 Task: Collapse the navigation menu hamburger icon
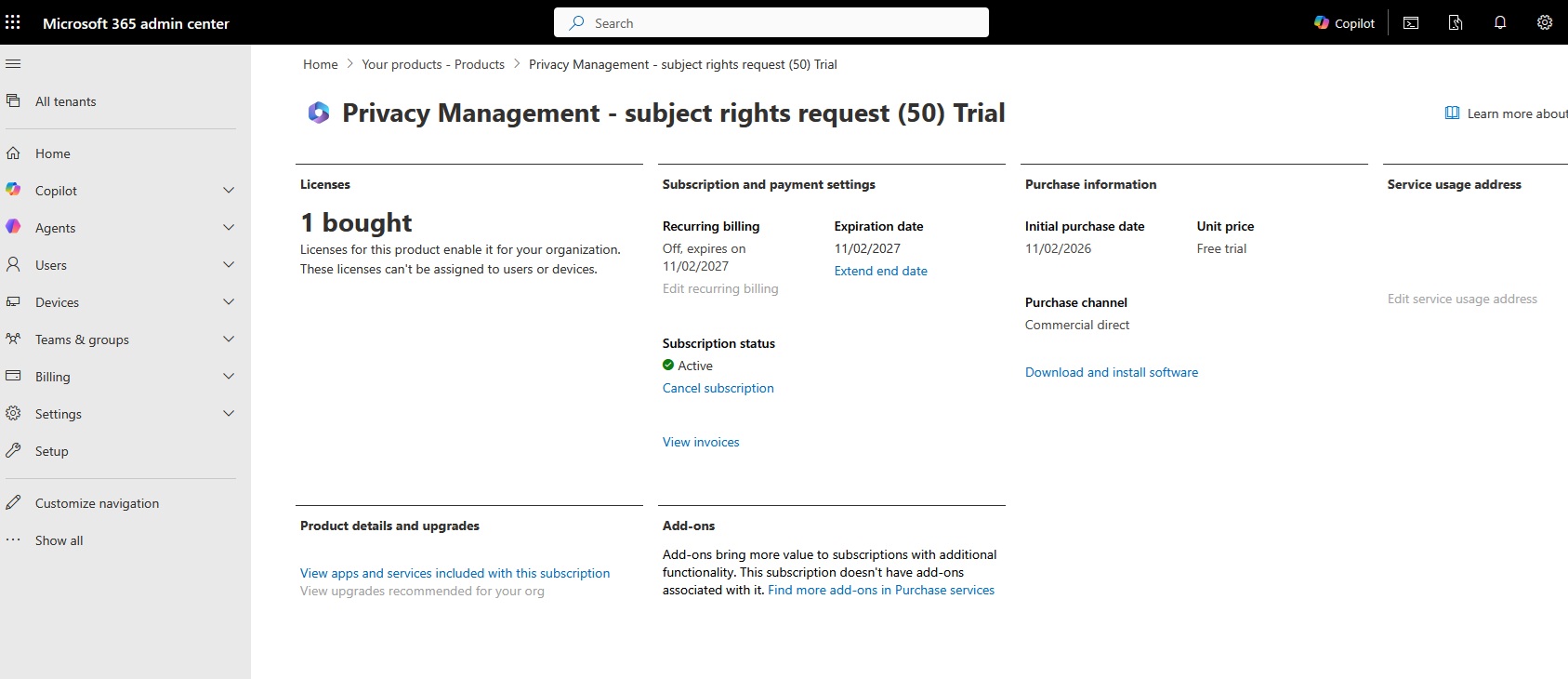13,64
